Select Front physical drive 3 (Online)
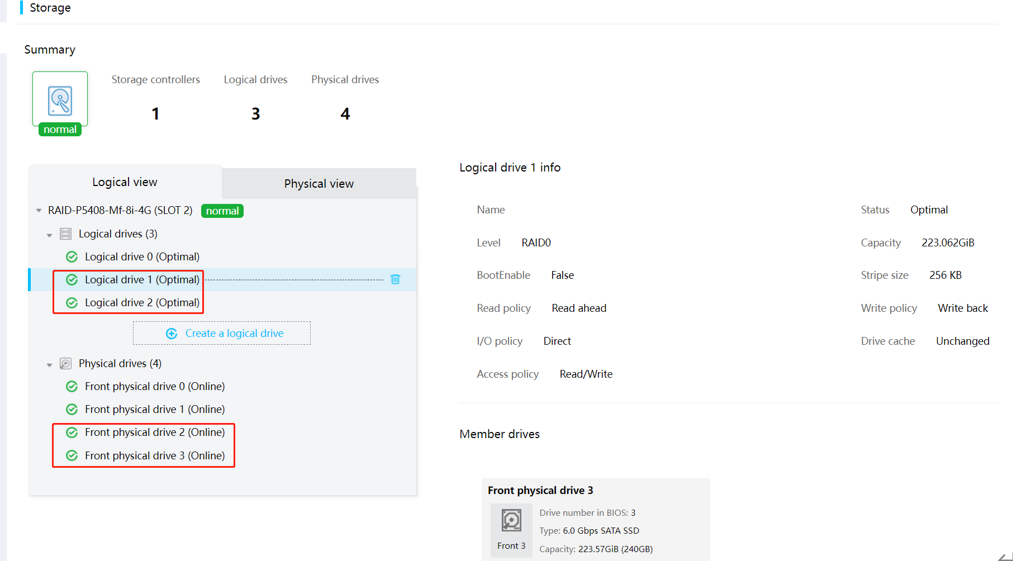Image resolution: width=1013 pixels, height=561 pixels. [x=155, y=456]
